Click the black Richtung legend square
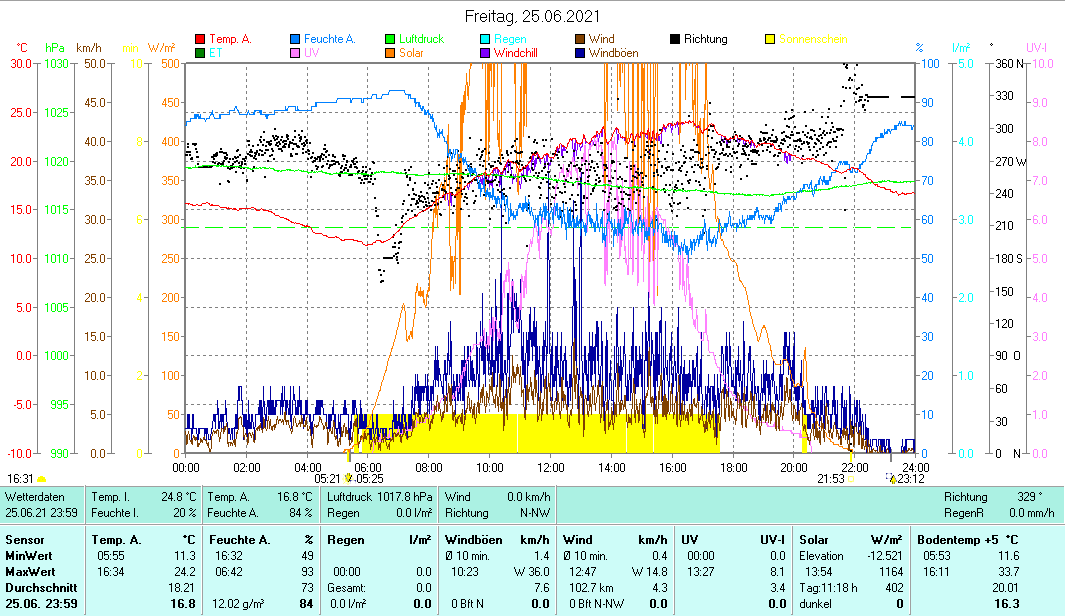Viewport: 1065px width, 616px height. pos(675,39)
